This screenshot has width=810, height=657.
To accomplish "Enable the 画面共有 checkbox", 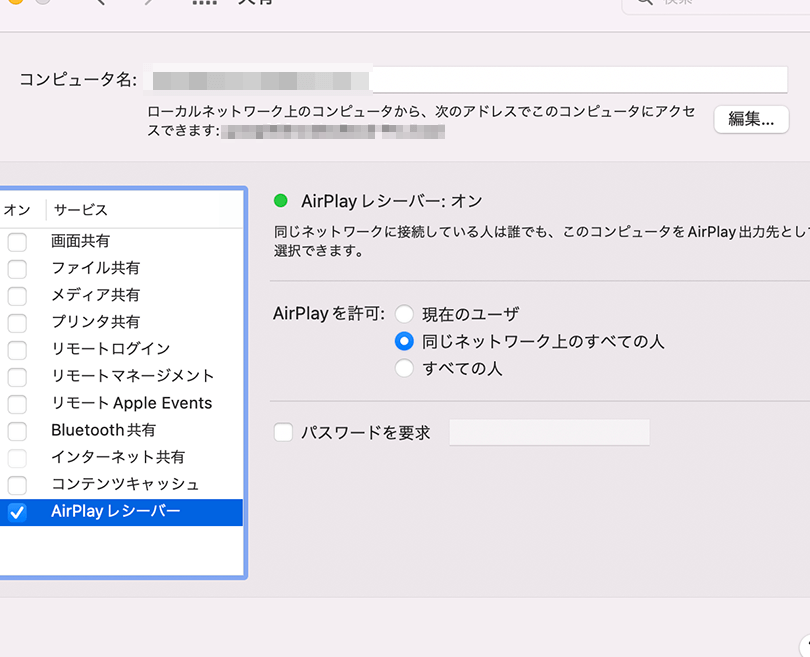I will coord(17,242).
